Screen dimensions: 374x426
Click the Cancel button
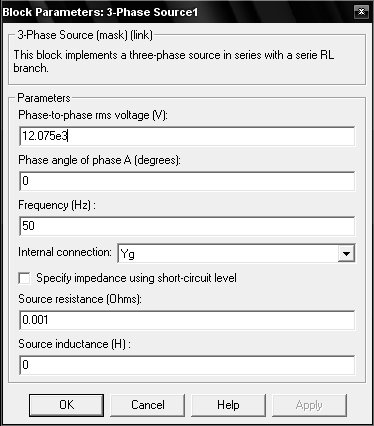[x=148, y=405]
